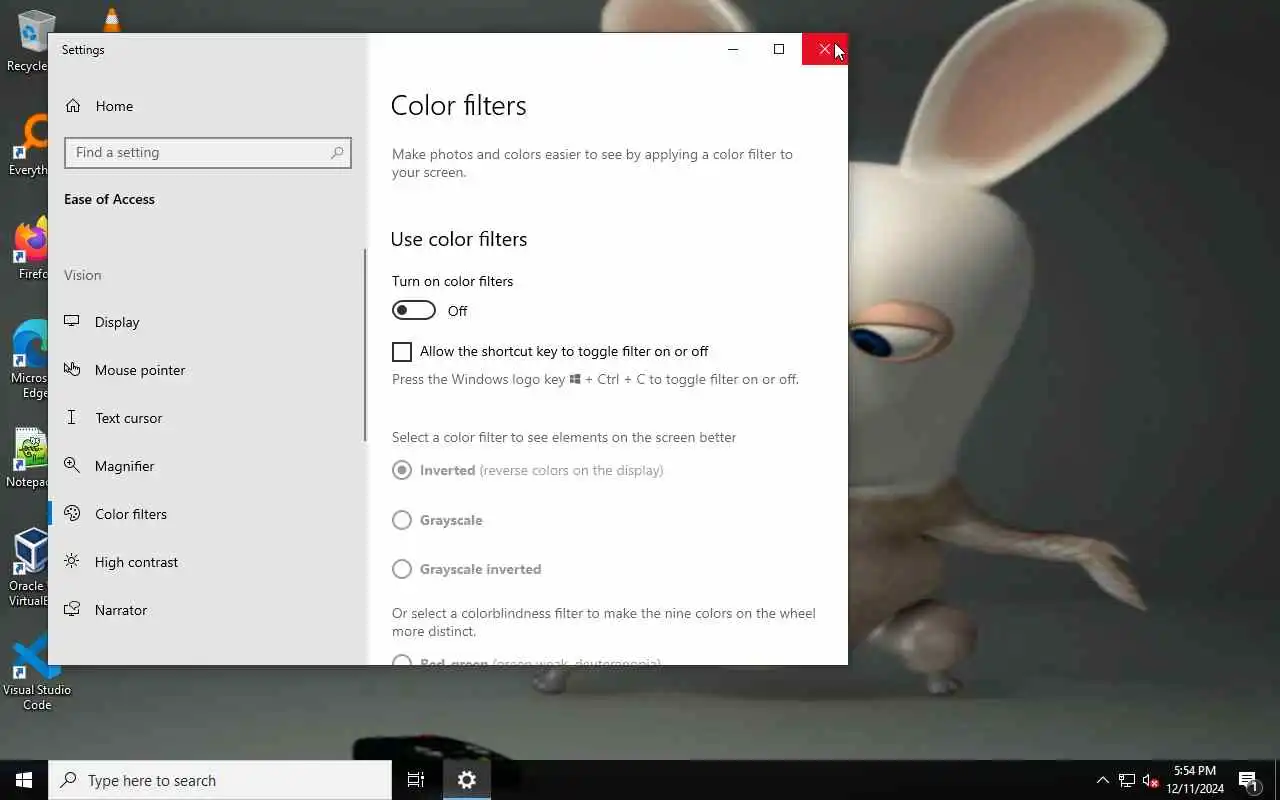Click the sidebar vertical scrollbar
This screenshot has height=800, width=1280.
tap(365, 345)
